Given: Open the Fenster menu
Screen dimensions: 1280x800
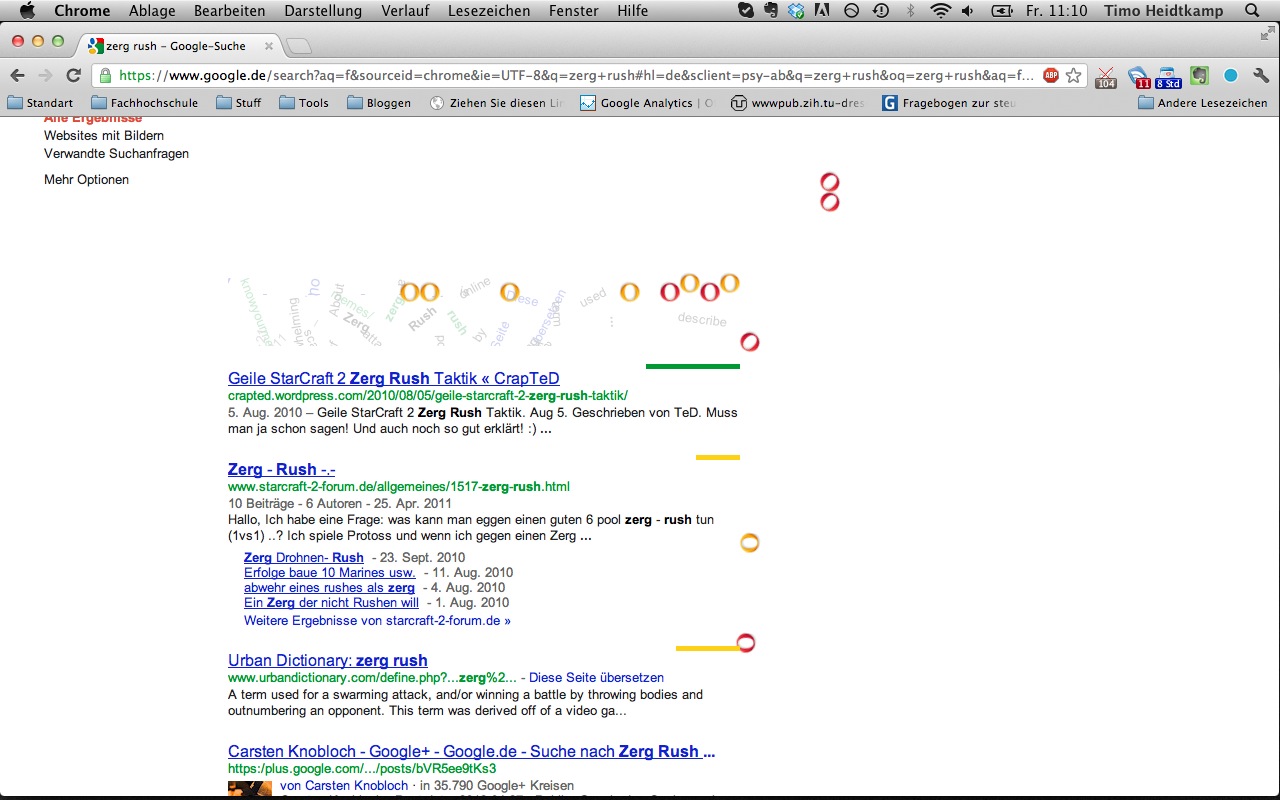Looking at the screenshot, I should pos(574,11).
